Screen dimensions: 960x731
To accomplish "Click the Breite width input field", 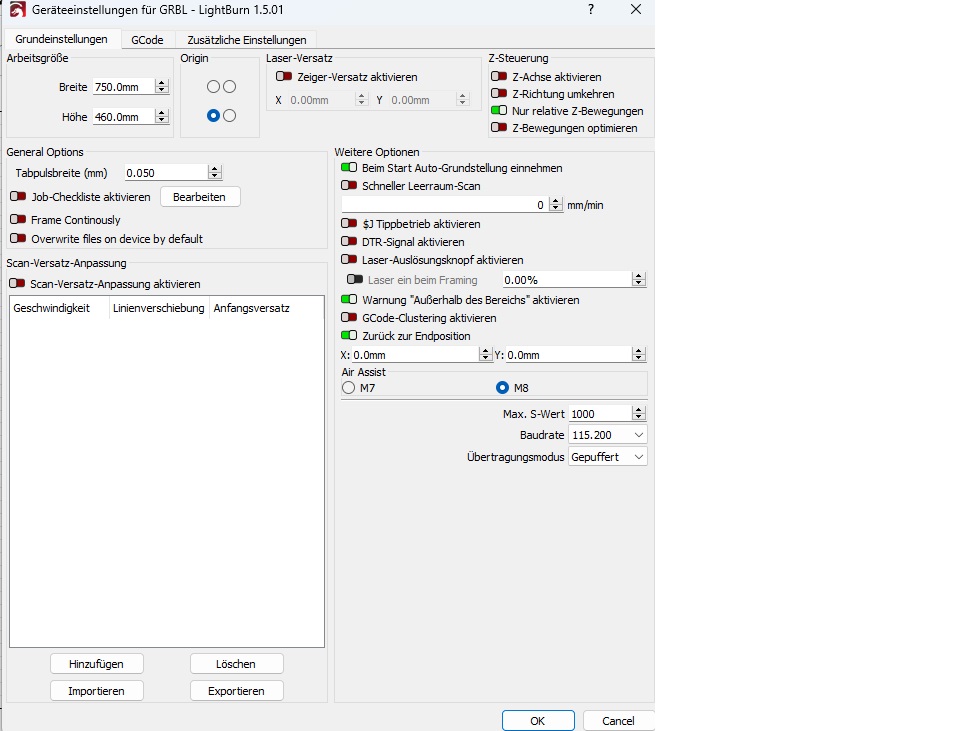I will click(x=124, y=87).
